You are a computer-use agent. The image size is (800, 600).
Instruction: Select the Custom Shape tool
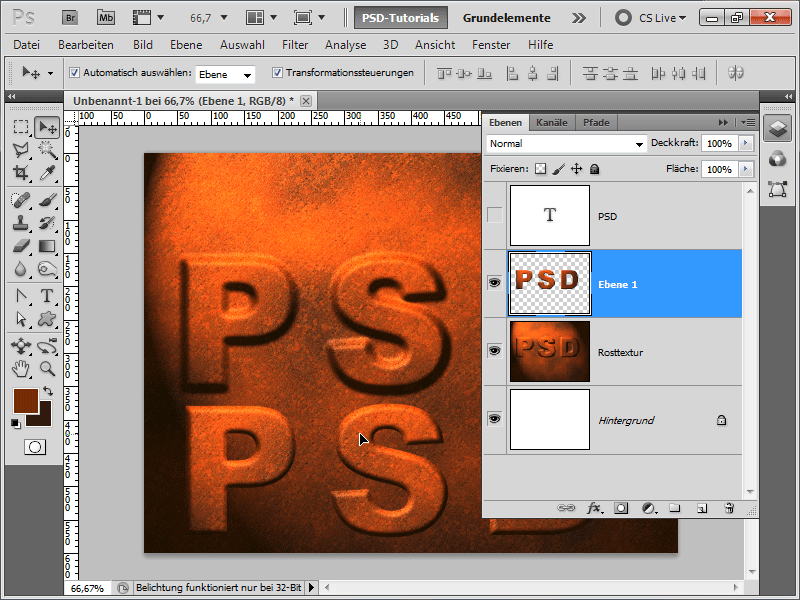47,319
